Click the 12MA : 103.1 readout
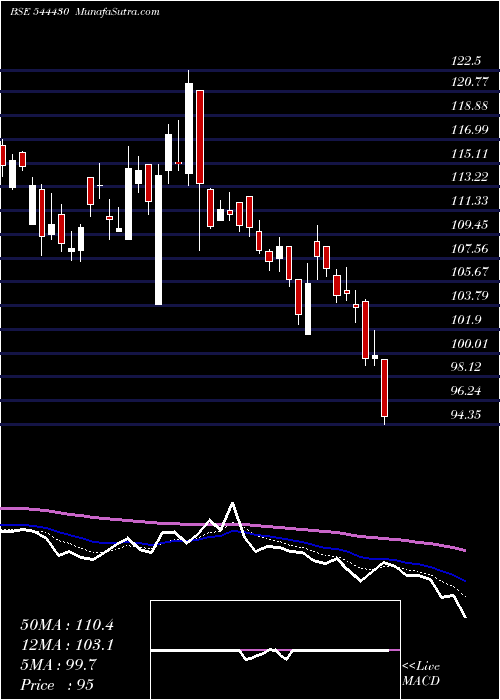 pyautogui.click(x=67, y=645)
